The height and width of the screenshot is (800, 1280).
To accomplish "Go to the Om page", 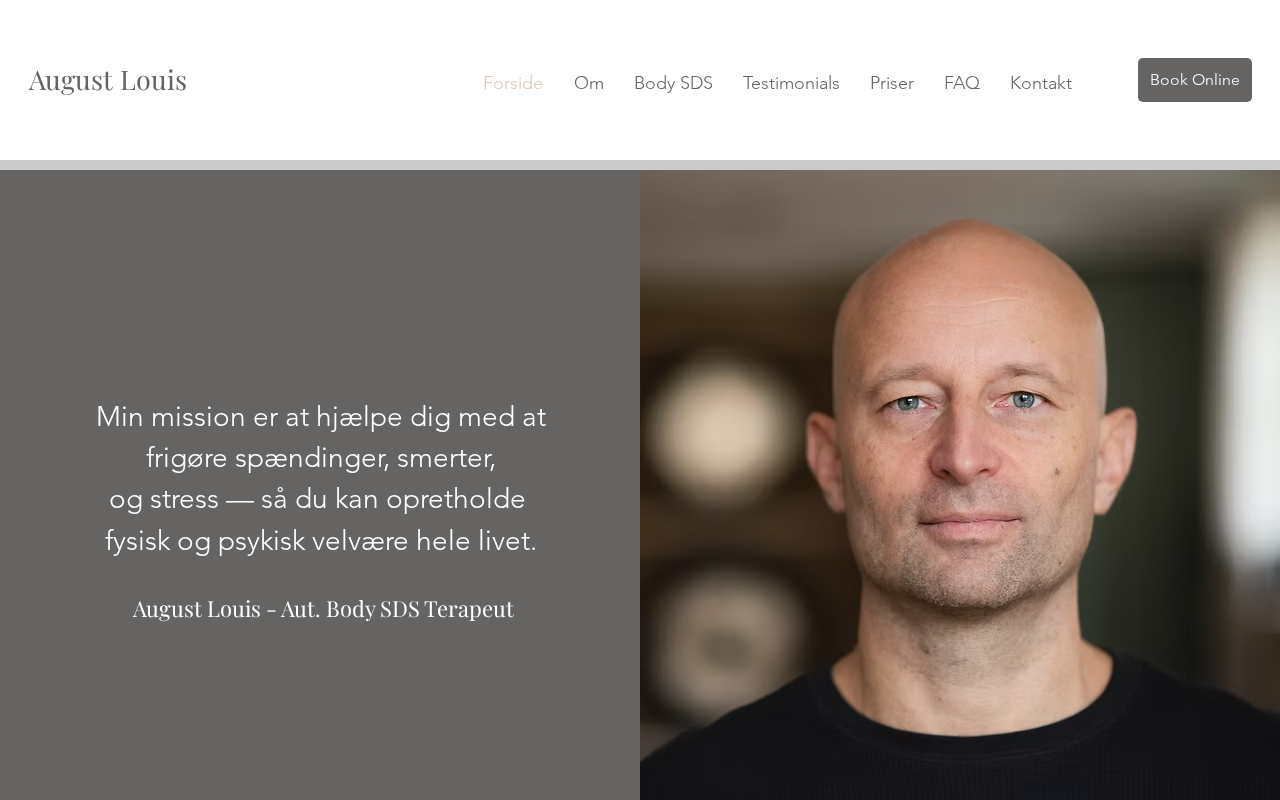I will pyautogui.click(x=589, y=83).
